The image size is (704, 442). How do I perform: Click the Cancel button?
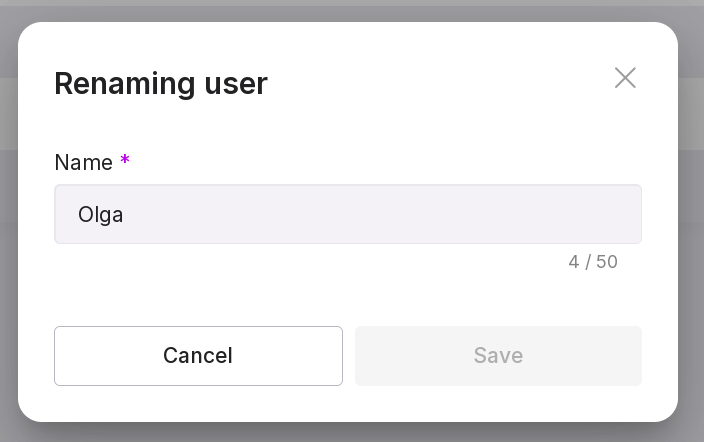point(198,356)
